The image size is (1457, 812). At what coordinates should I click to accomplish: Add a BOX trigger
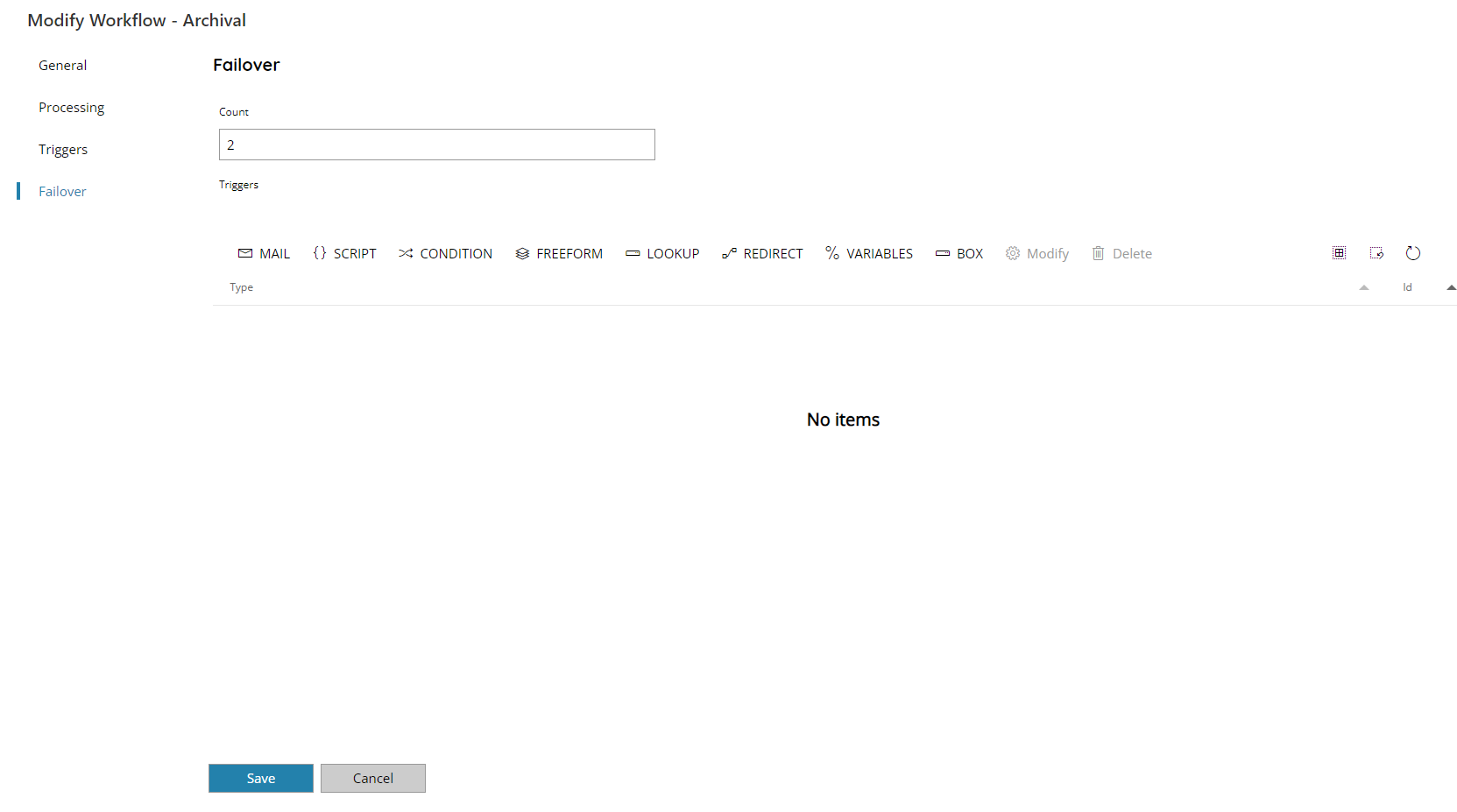click(x=958, y=253)
